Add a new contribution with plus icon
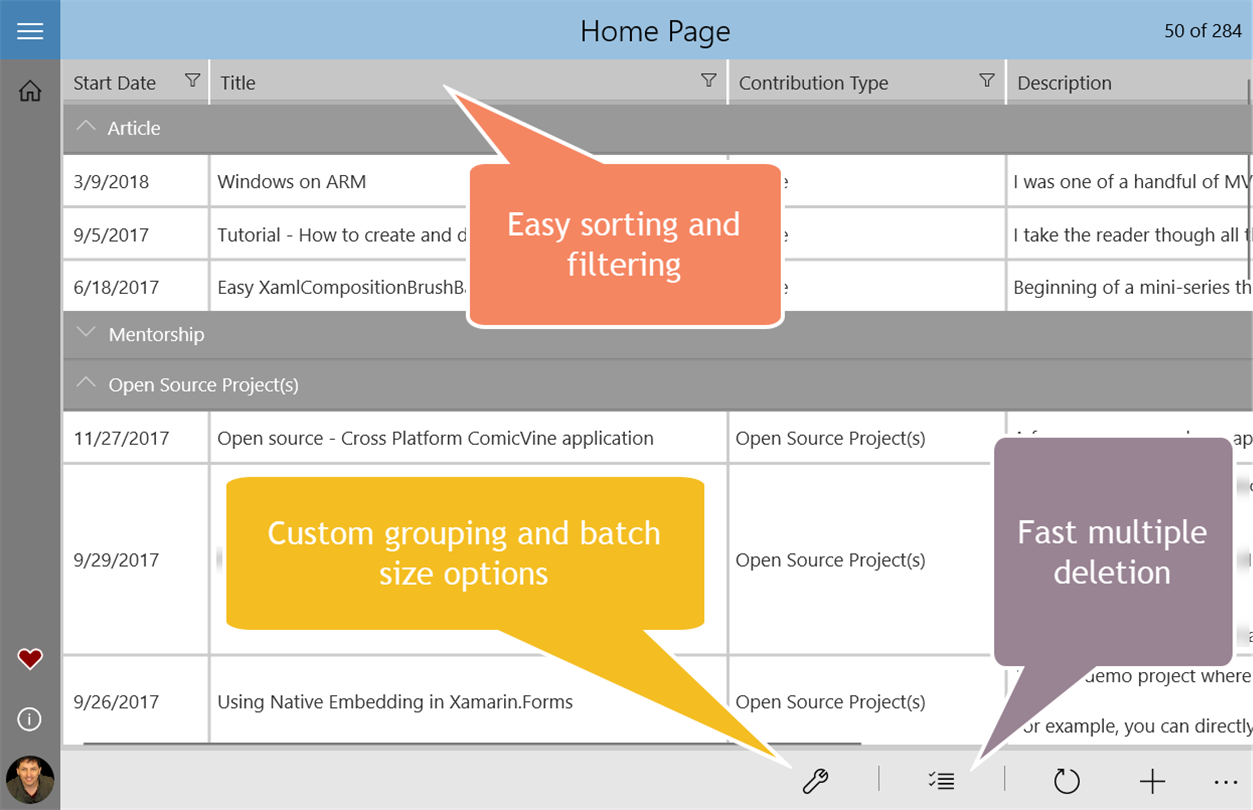 [1152, 781]
